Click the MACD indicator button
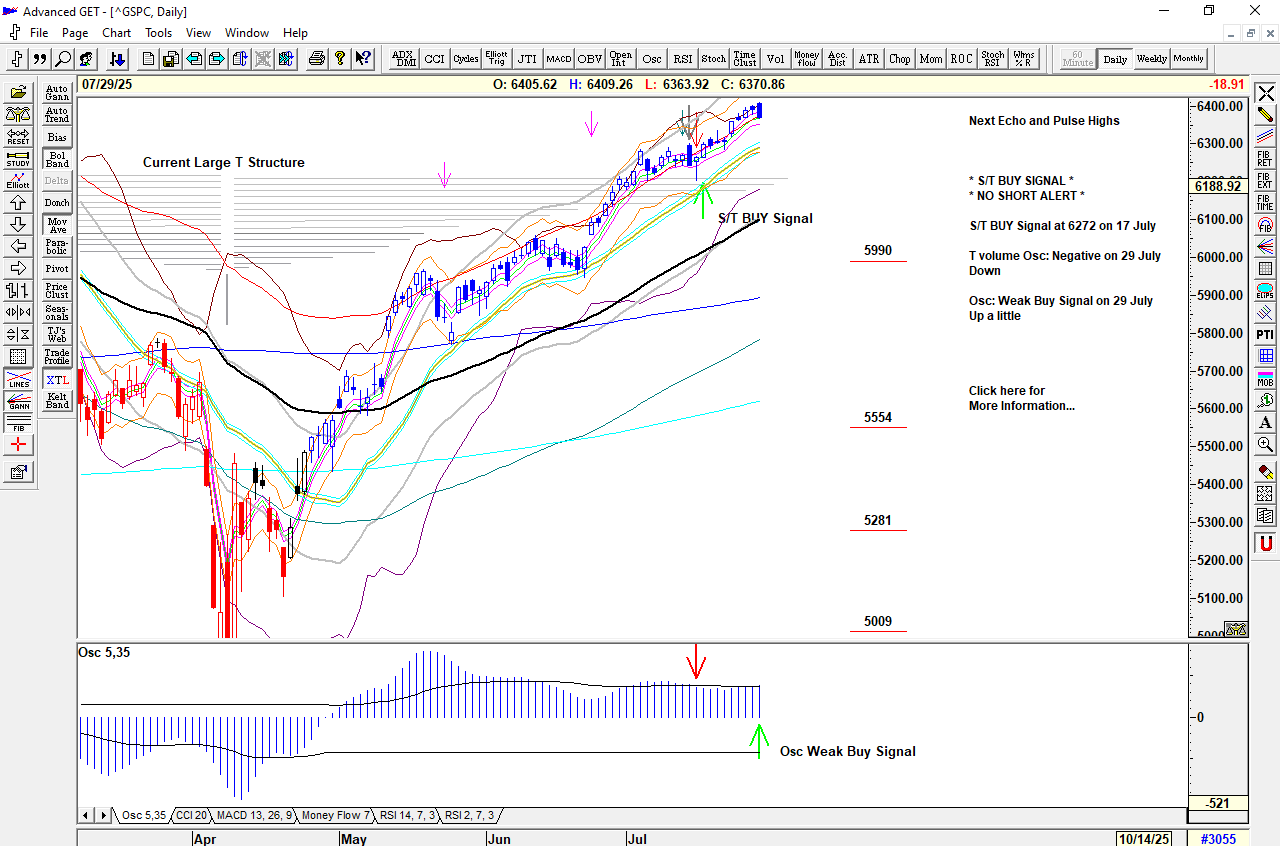The height and width of the screenshot is (846, 1280). click(x=558, y=59)
